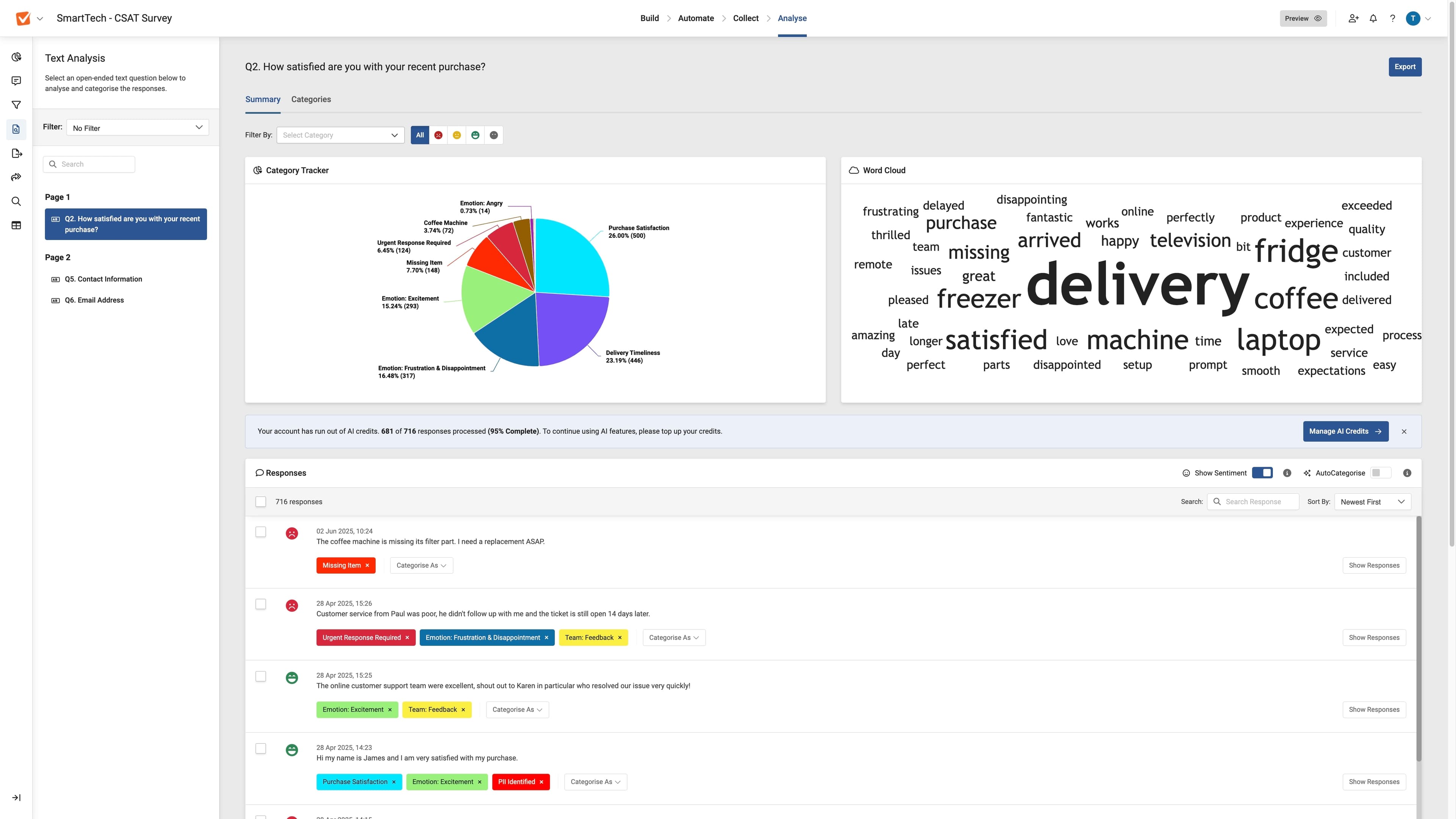Filter by neutral yellow face sentiment
Image resolution: width=1456 pixels, height=819 pixels.
pos(457,135)
